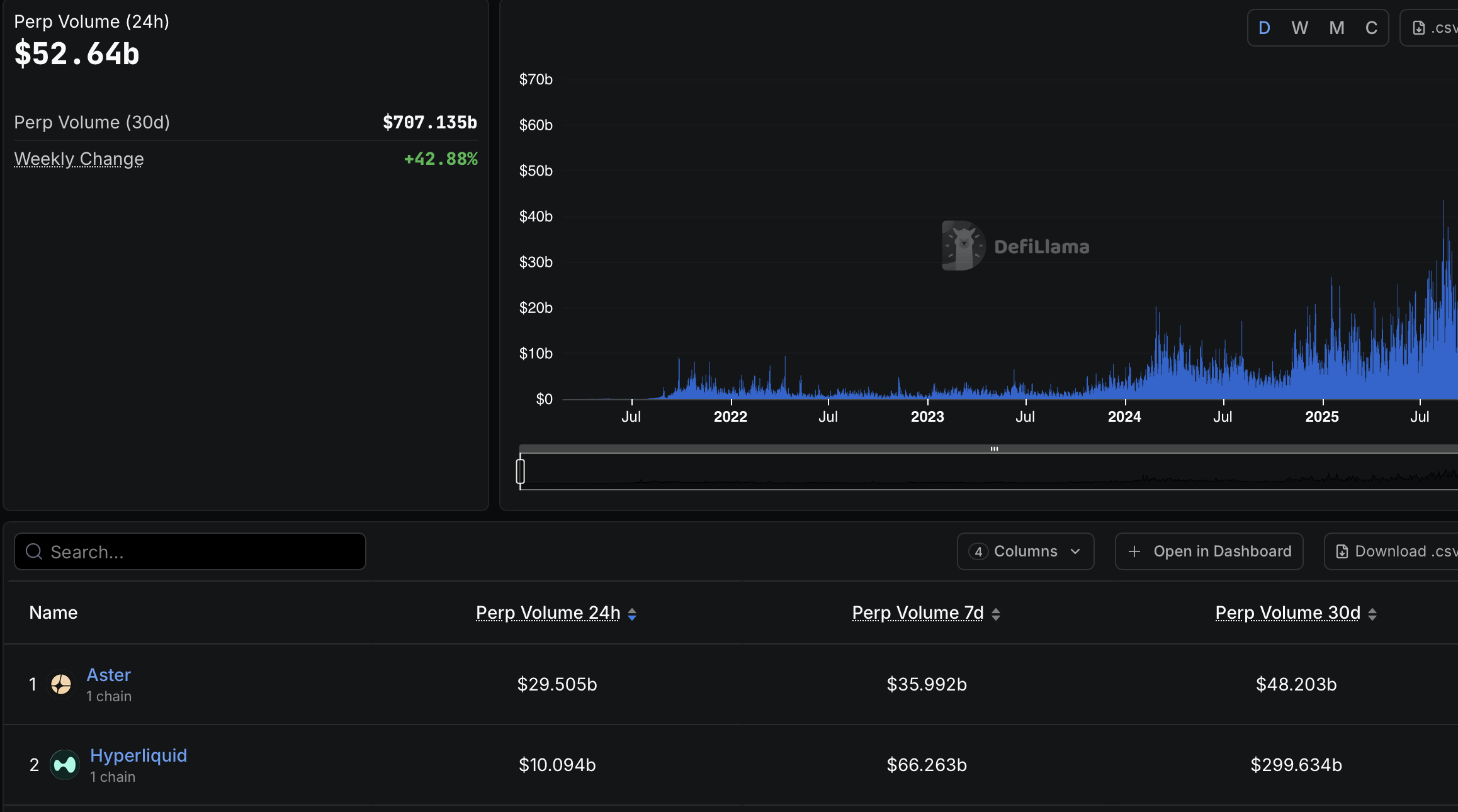Sort table by Perp Volume 7d header
This screenshot has width=1458, height=812.
(917, 613)
